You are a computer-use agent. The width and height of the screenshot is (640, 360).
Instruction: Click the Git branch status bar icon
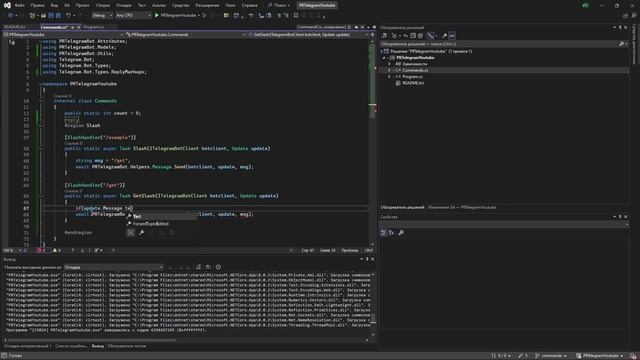(537, 356)
